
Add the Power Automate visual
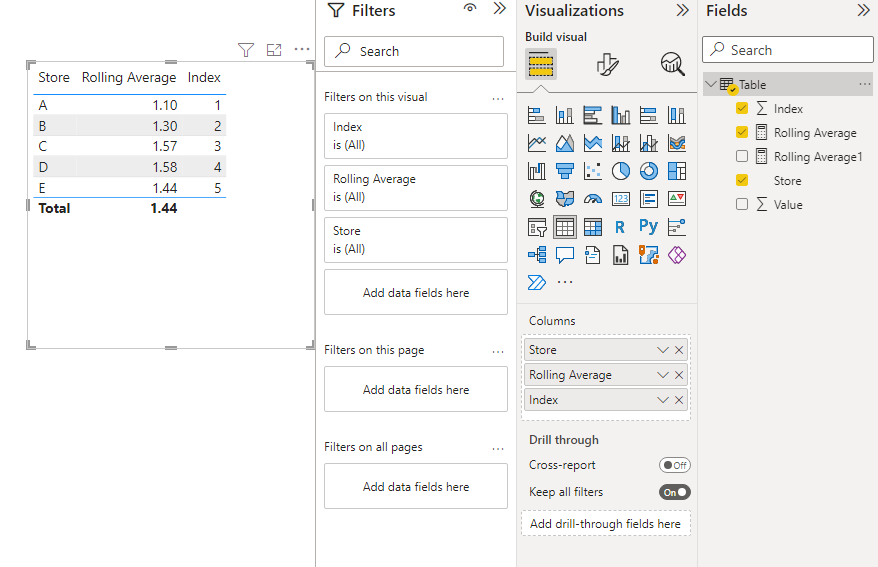coord(536,282)
